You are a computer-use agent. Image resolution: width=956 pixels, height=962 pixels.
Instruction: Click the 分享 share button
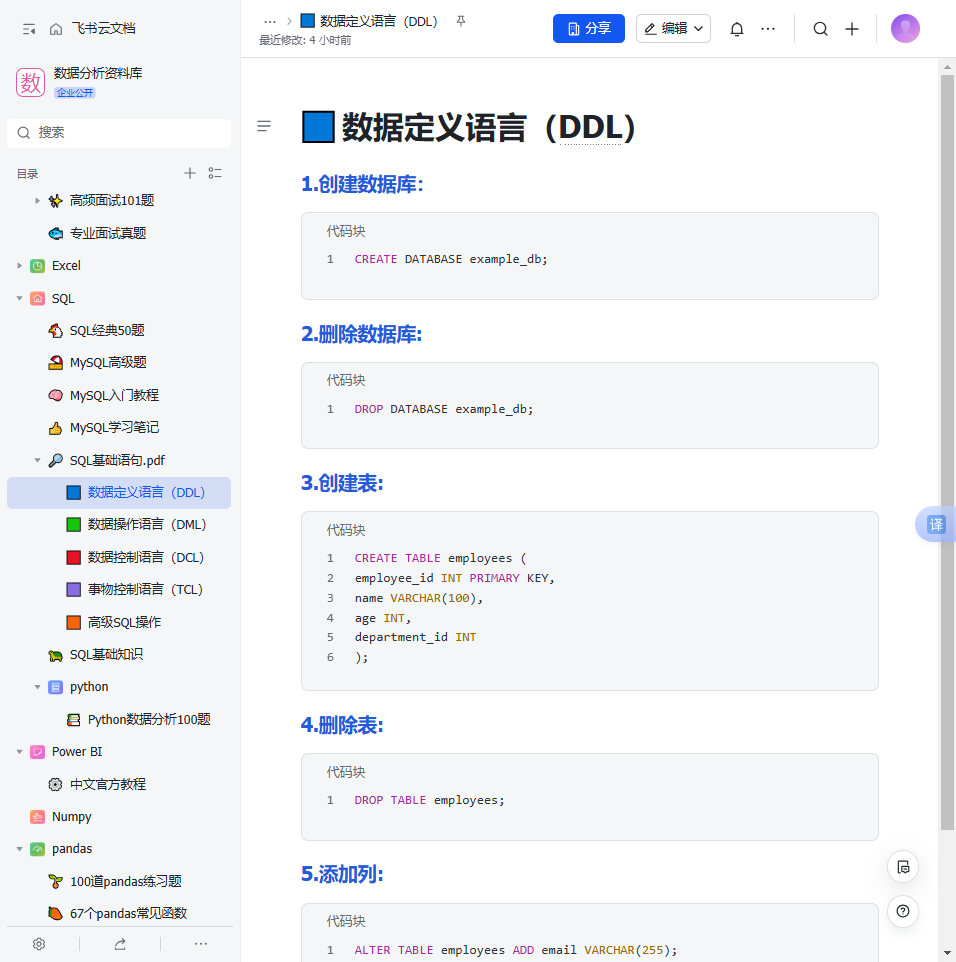click(588, 29)
